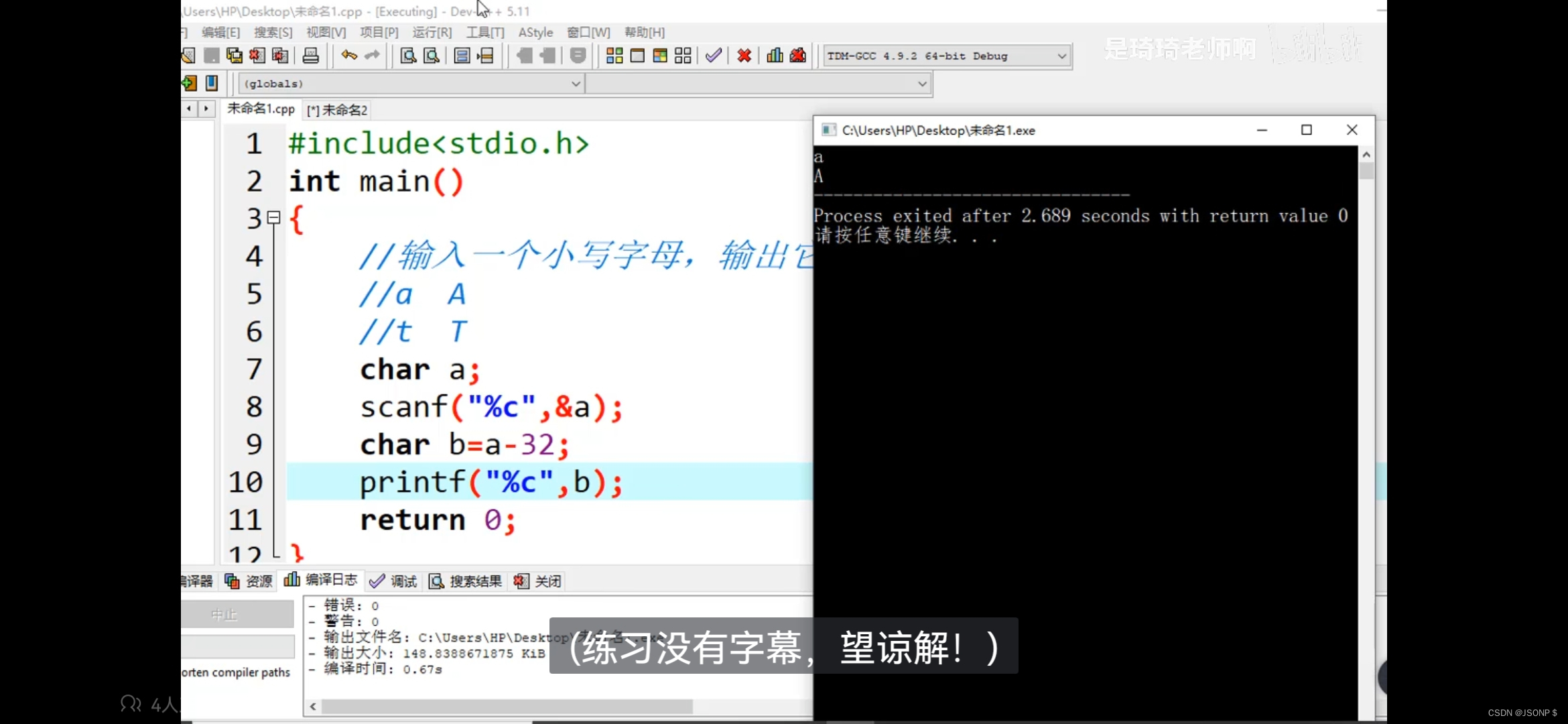Open the 运行[R] menu
Viewport: 1568px width, 724px height.
point(432,32)
